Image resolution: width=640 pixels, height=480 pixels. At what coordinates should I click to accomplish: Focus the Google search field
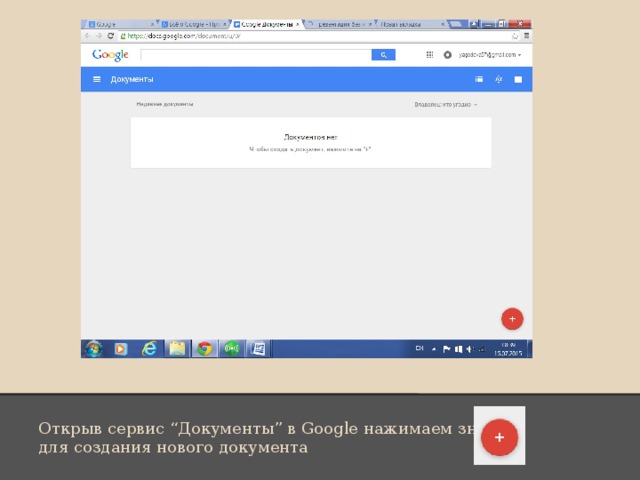point(256,55)
